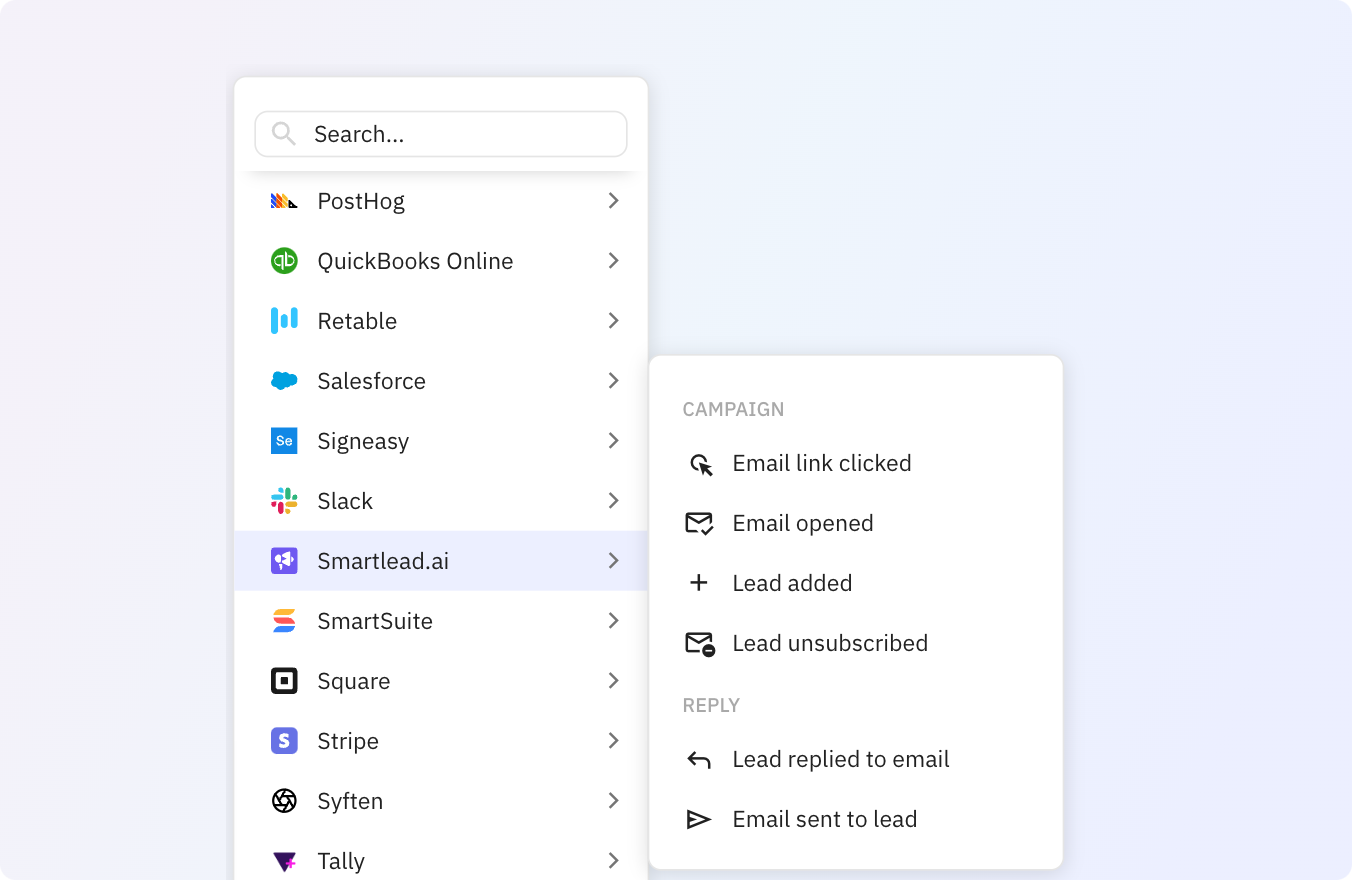This screenshot has width=1352, height=880.
Task: Expand the Signeasy chevron arrow
Action: (x=613, y=441)
